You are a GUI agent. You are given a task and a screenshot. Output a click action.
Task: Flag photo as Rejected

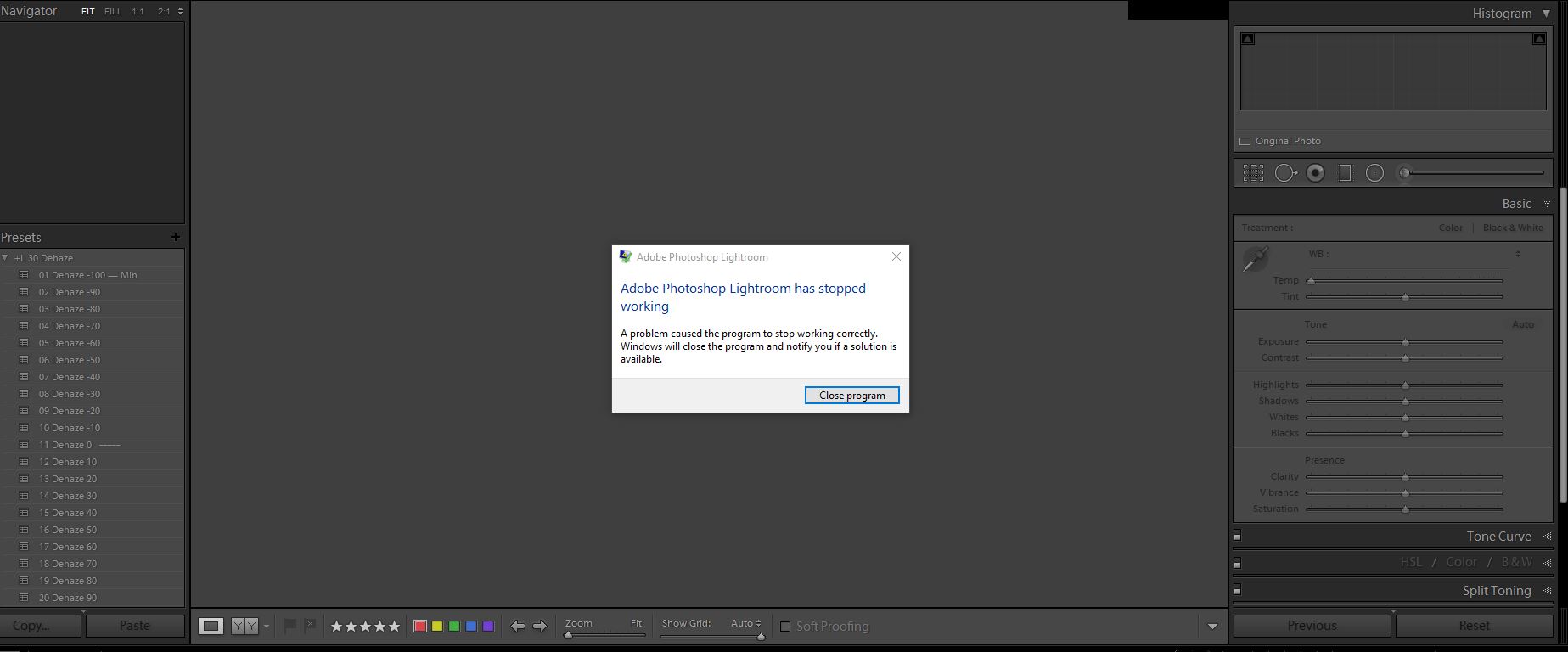pos(310,626)
